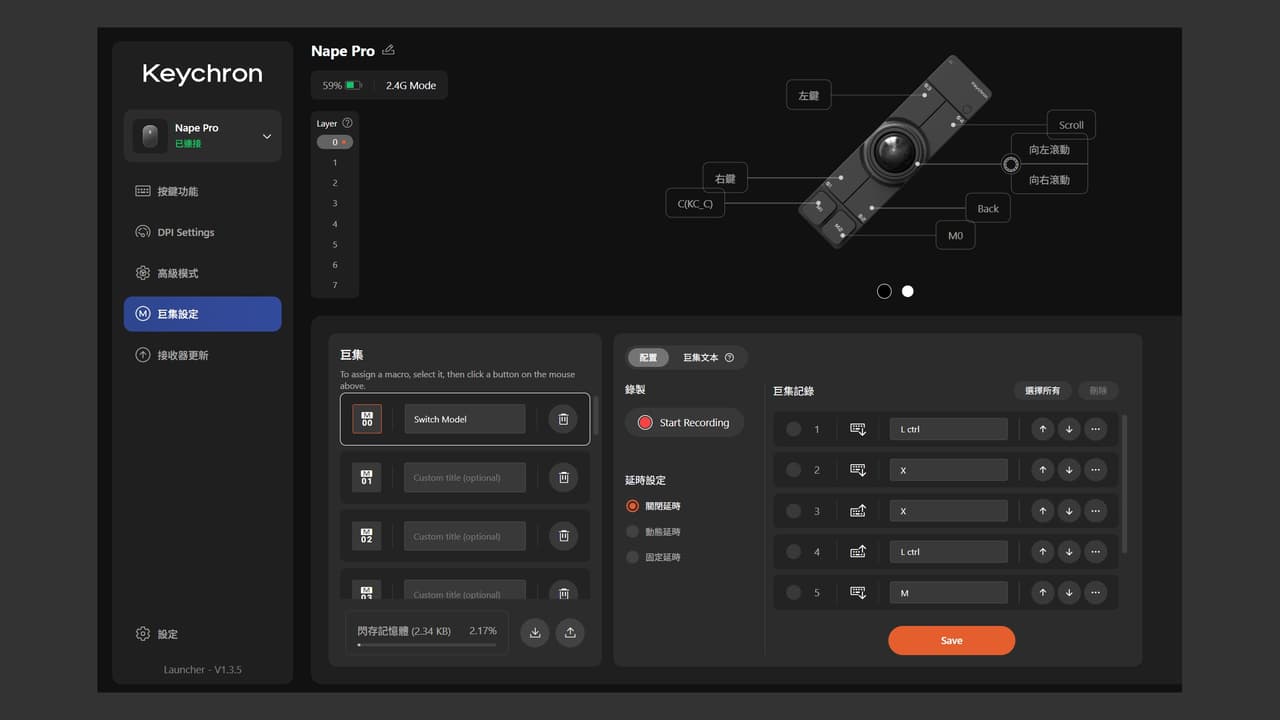Expand the Nape Pro device dropdown
This screenshot has height=720, width=1280.
[266, 136]
